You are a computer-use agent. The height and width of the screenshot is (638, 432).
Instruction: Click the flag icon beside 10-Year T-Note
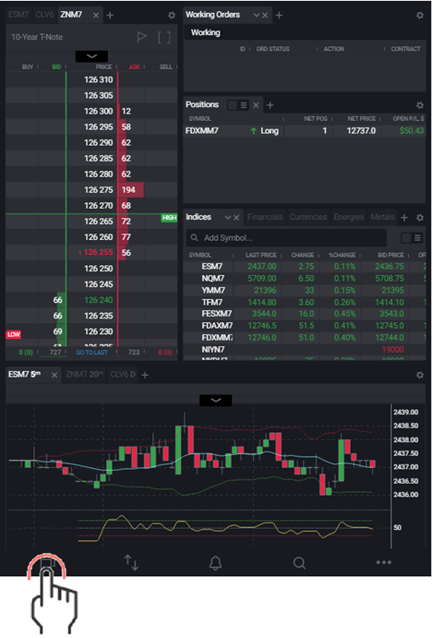coord(142,37)
